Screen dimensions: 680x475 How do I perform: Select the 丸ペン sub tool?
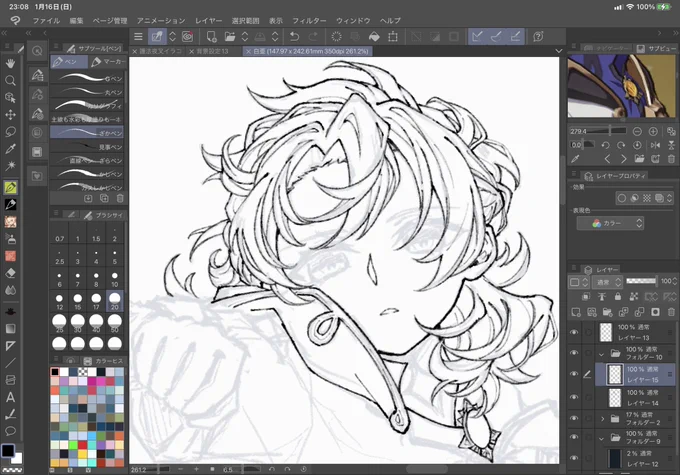[x=87, y=92]
